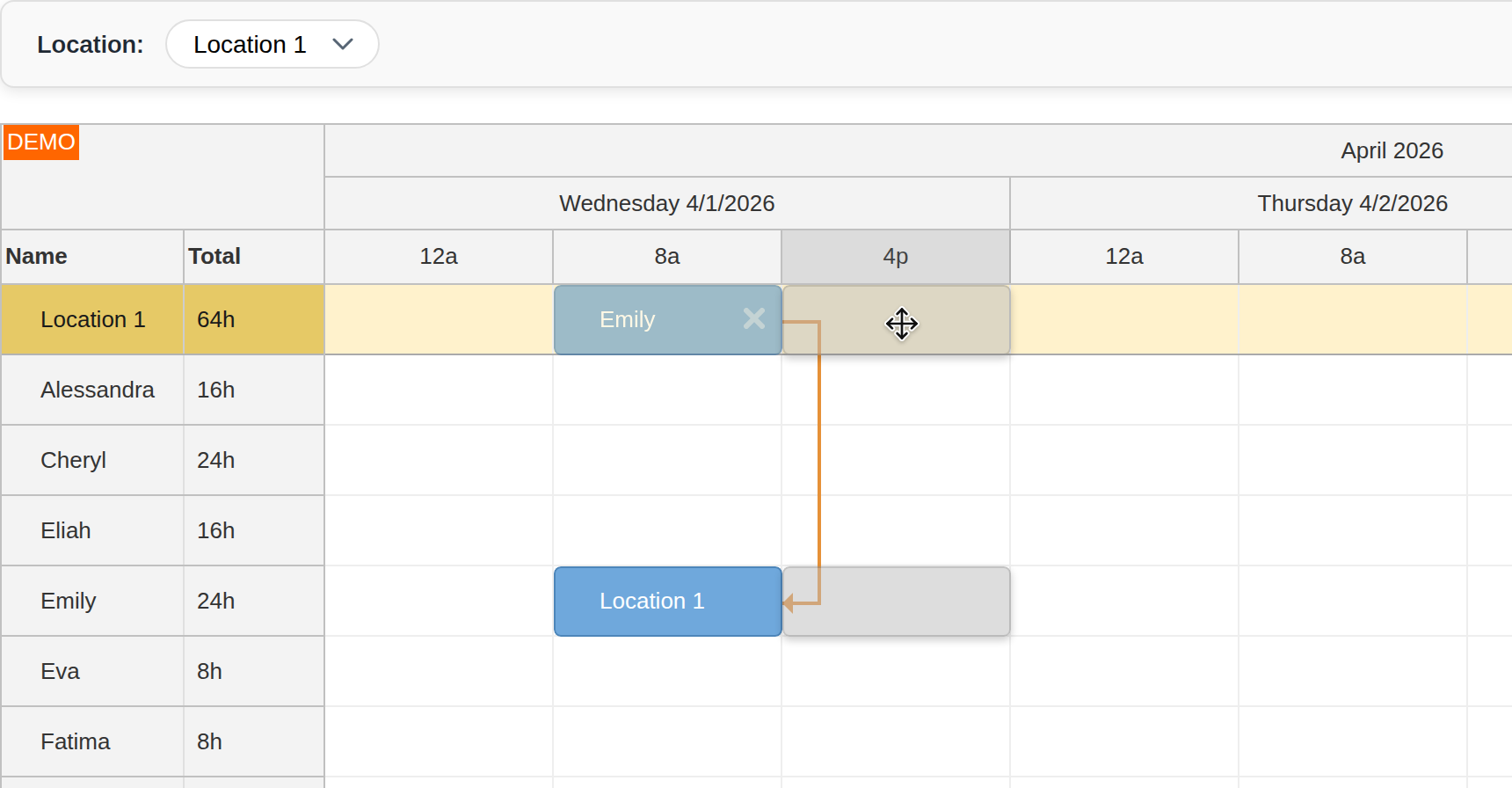The image size is (1512, 788).
Task: Click the Wednesday 4/1/2026 header
Action: point(666,203)
